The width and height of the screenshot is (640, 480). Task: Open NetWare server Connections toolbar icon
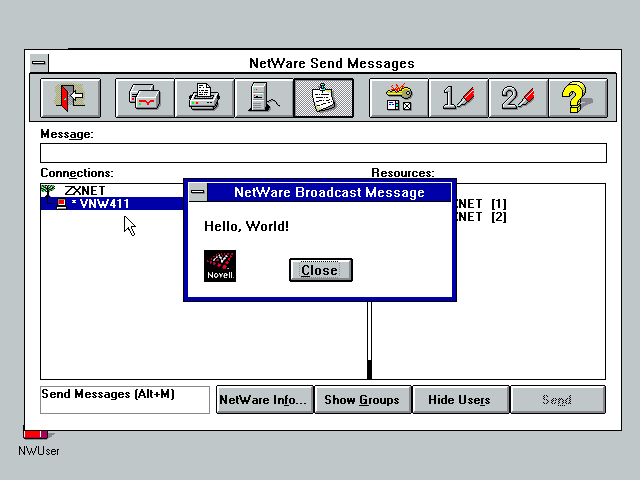[x=264, y=98]
